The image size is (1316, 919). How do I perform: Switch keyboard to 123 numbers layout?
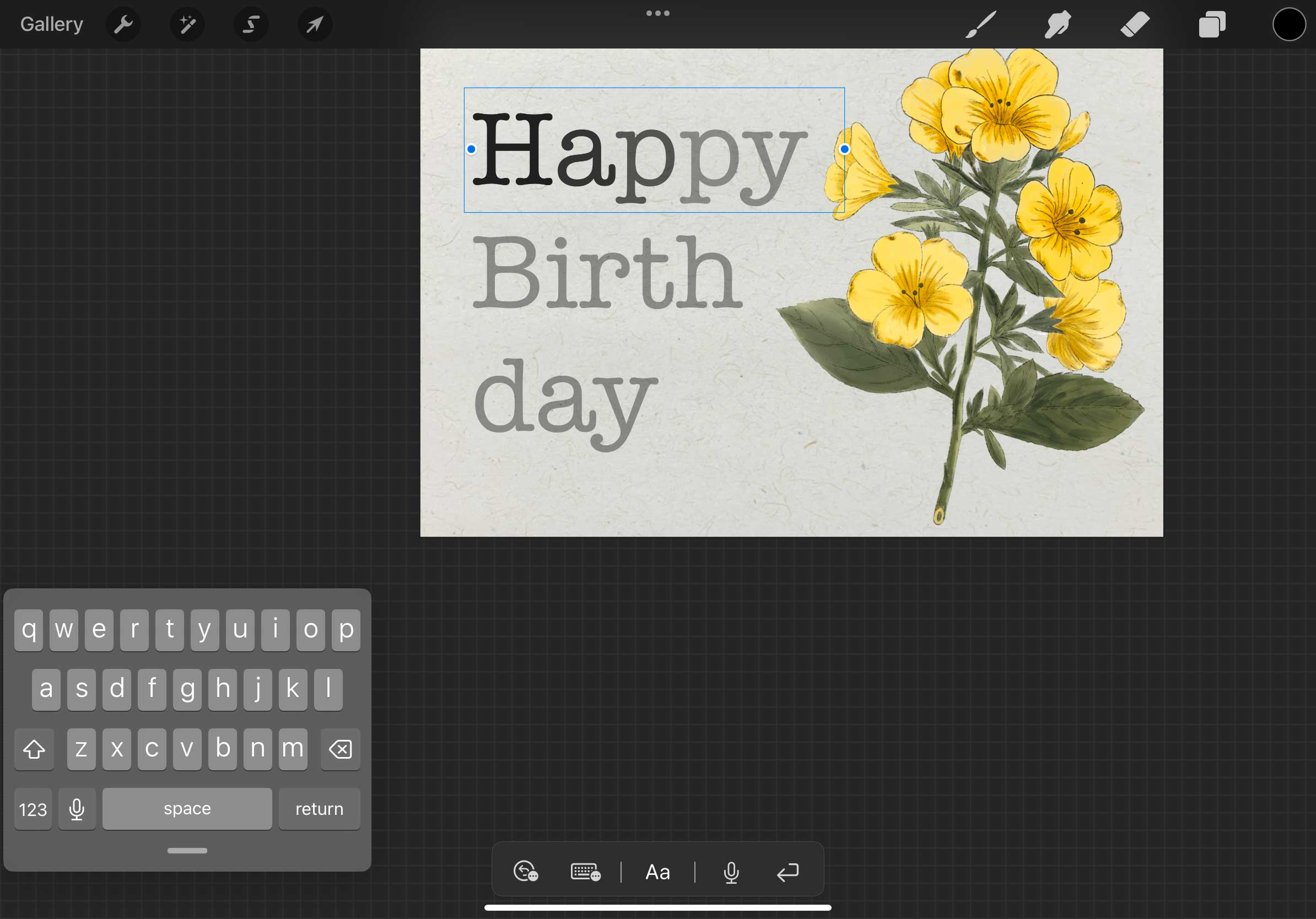(x=33, y=809)
